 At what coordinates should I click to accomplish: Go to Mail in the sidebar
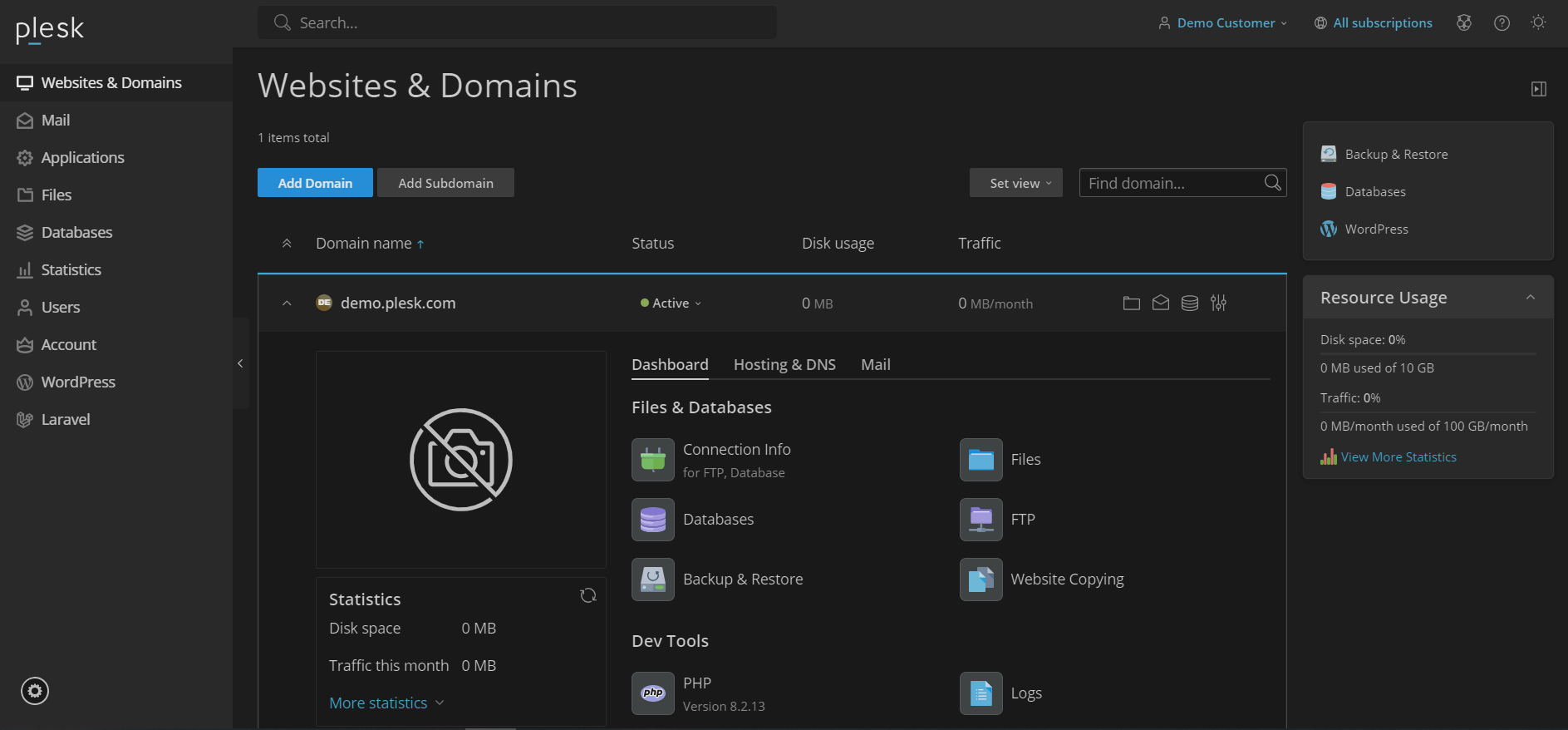116,120
